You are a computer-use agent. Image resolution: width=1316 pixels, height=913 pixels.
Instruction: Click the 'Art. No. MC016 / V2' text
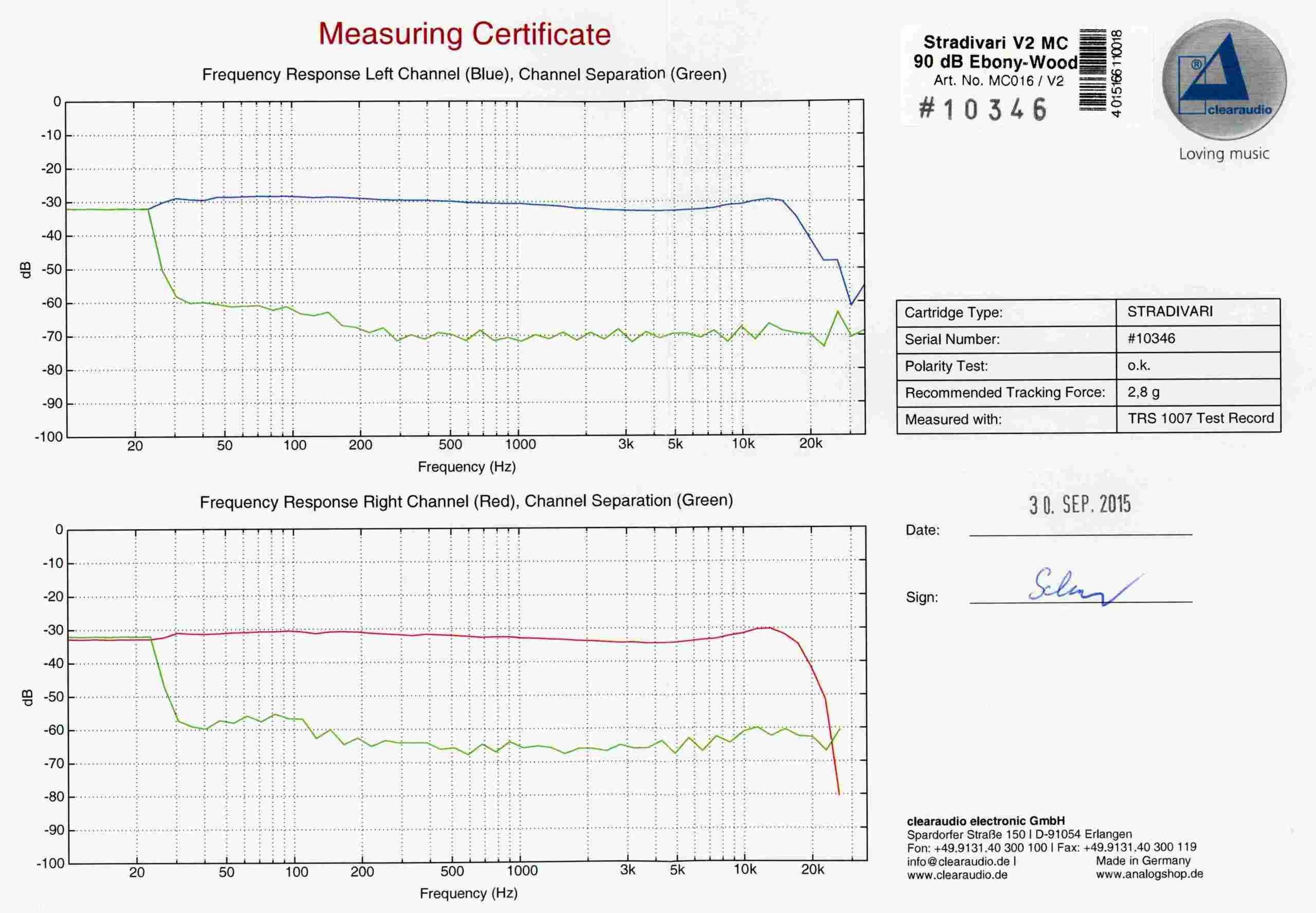tap(998, 81)
